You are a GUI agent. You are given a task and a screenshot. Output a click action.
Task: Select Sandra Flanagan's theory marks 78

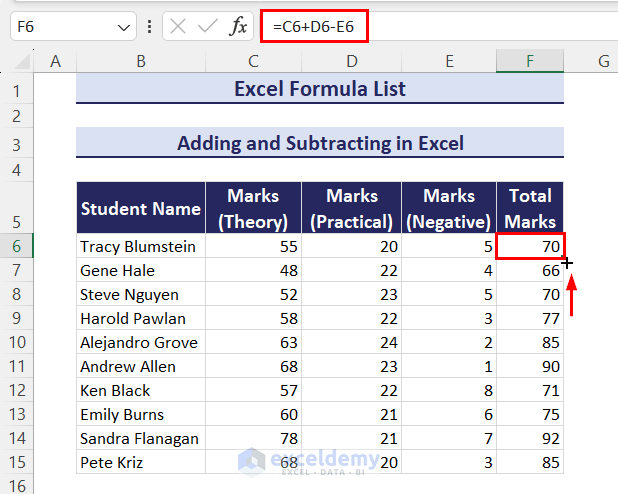pos(253,438)
